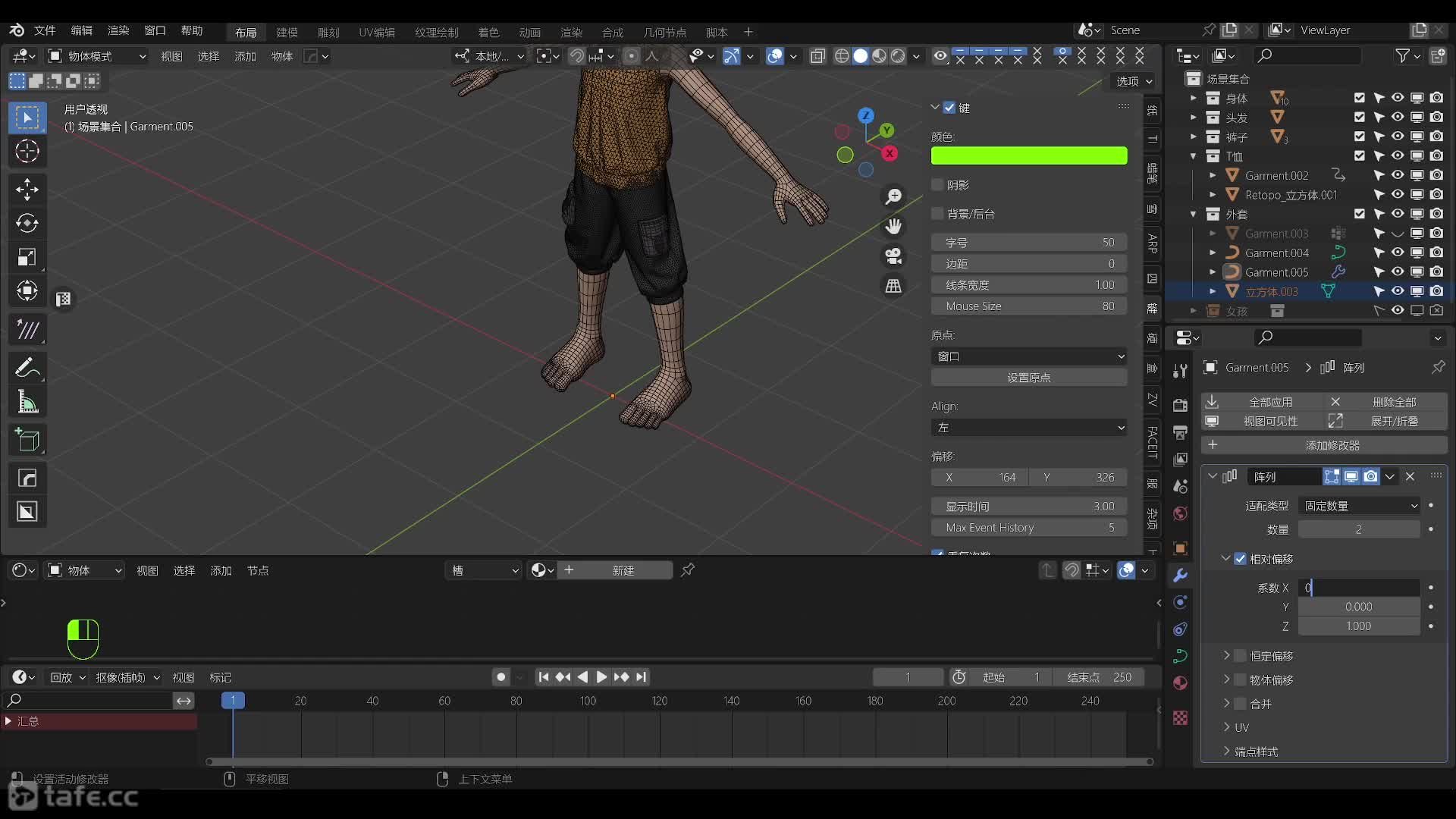The image size is (1456, 819).
Task: Open the 编辑 edit menu
Action: pyautogui.click(x=81, y=30)
